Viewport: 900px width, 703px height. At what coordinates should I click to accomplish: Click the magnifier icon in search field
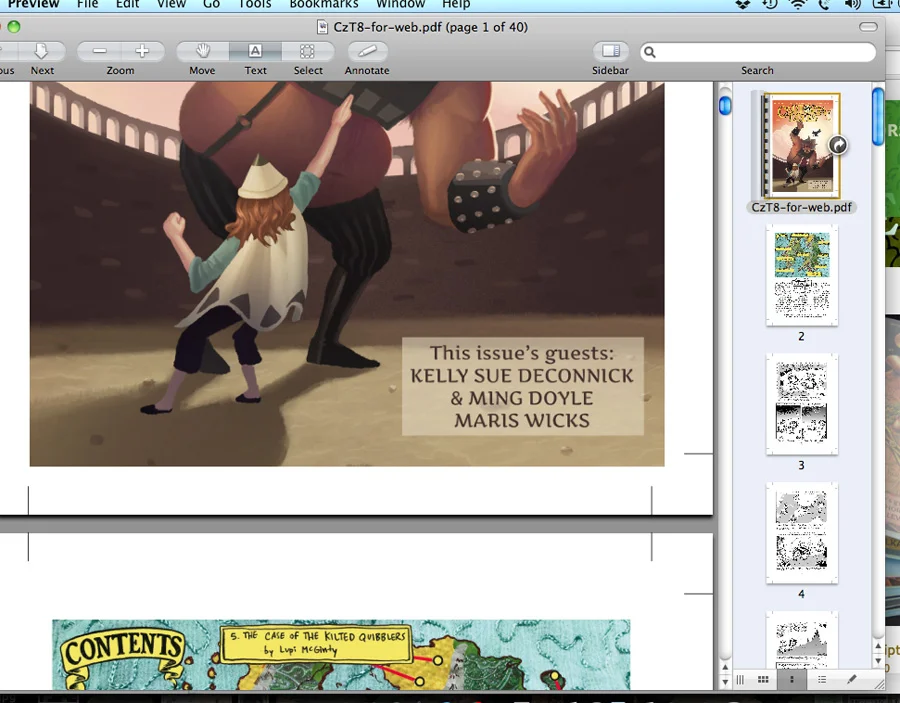coord(650,52)
